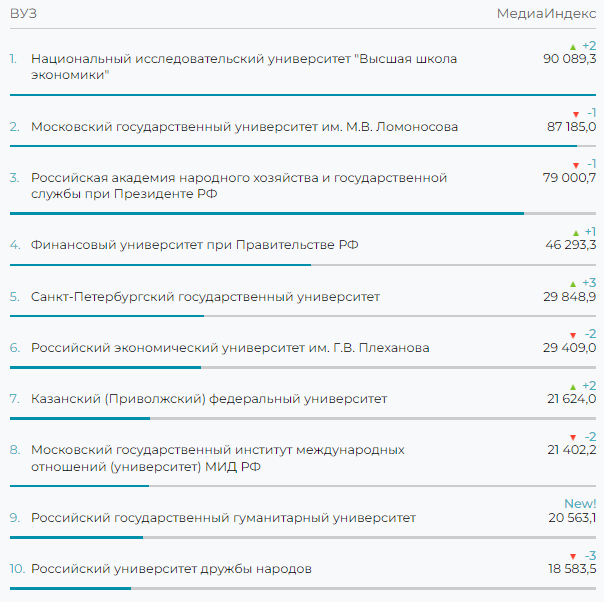Select Финансовый университет при Правительстве РФ

pyautogui.click(x=194, y=245)
